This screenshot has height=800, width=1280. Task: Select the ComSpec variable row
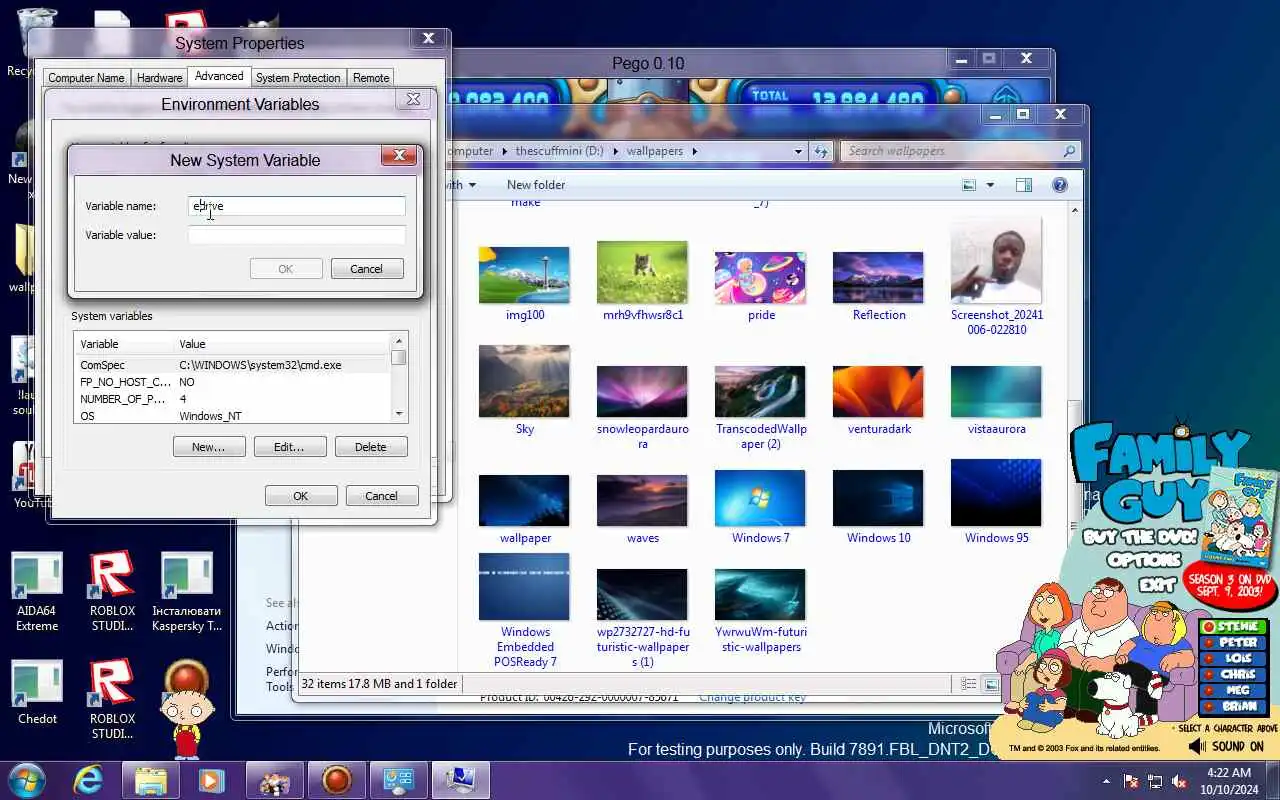[x=233, y=365]
